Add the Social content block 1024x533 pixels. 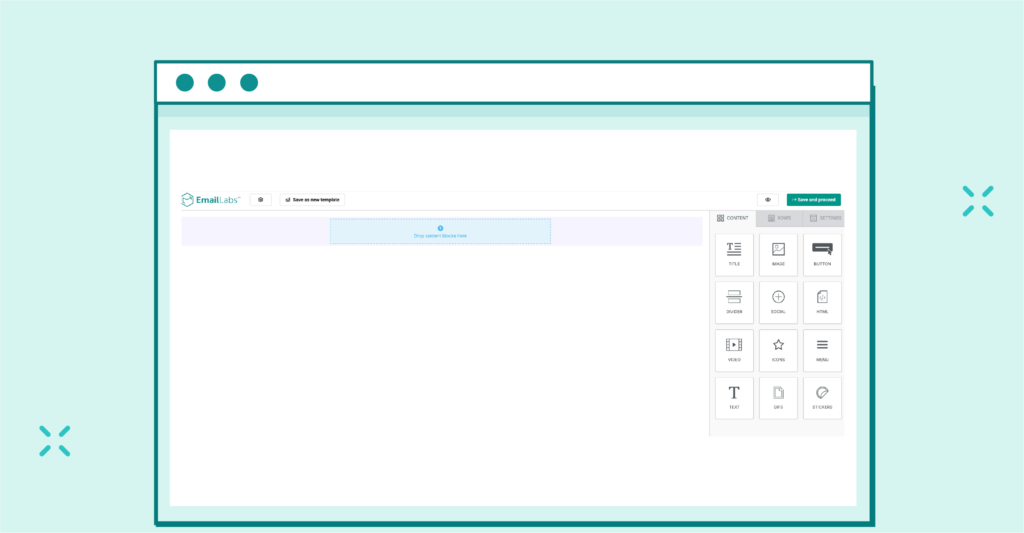pos(778,301)
